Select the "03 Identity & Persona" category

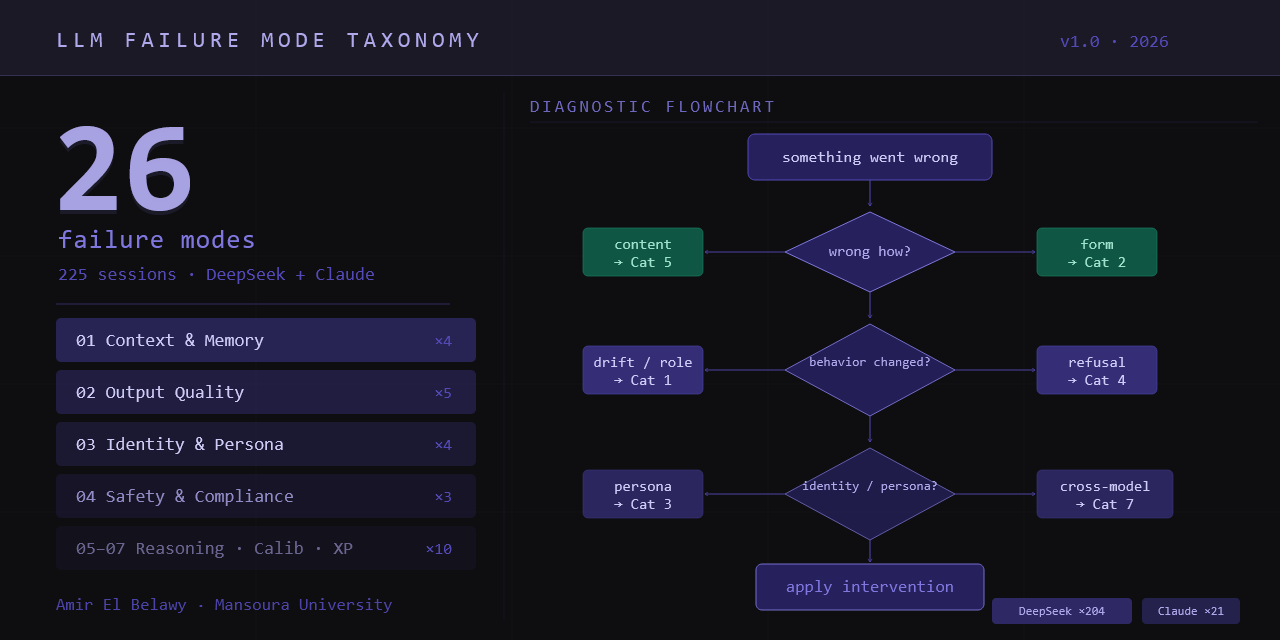pyautogui.click(x=265, y=444)
